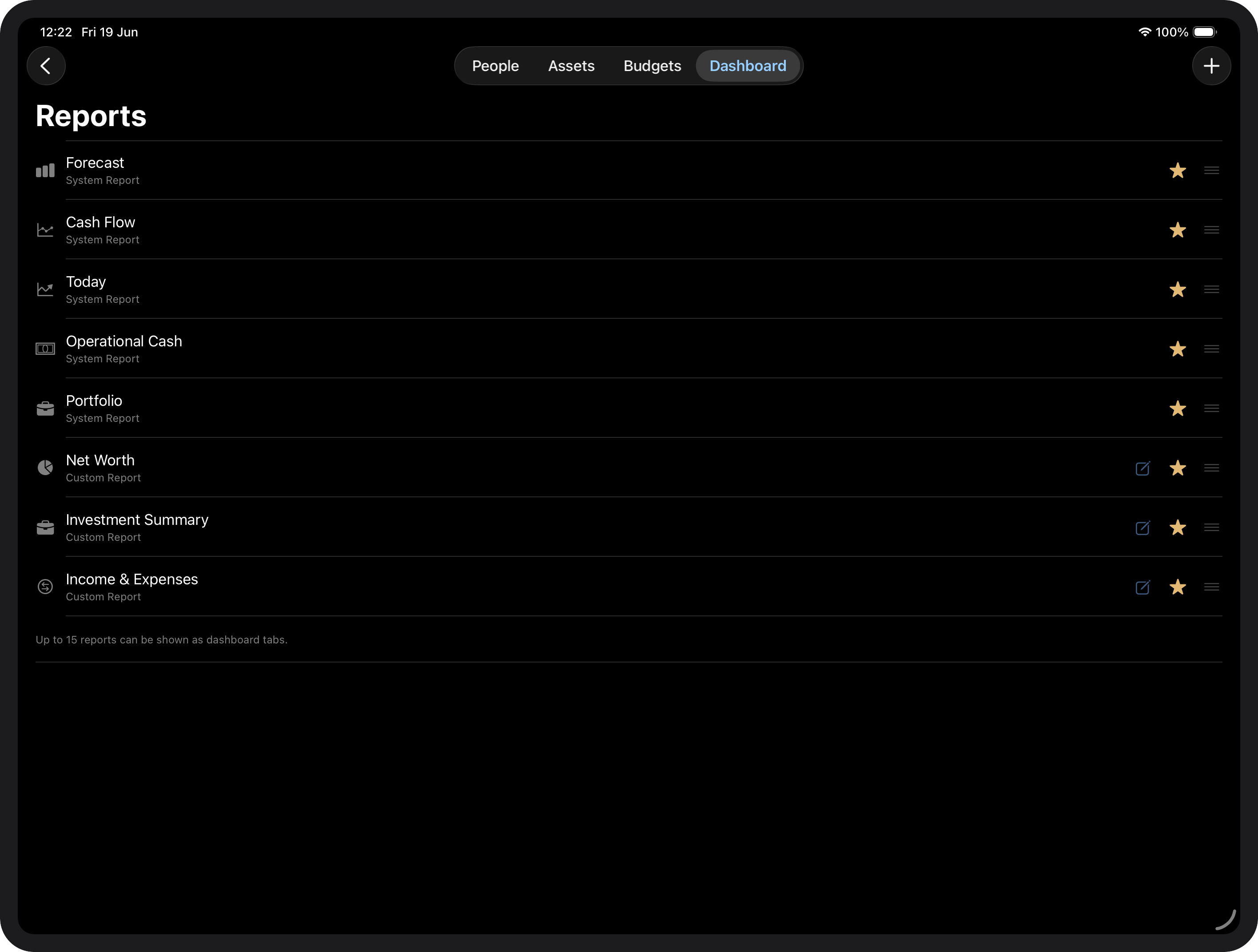The height and width of the screenshot is (952, 1258).
Task: Tap the 12:22 clock in status bar
Action: [56, 32]
